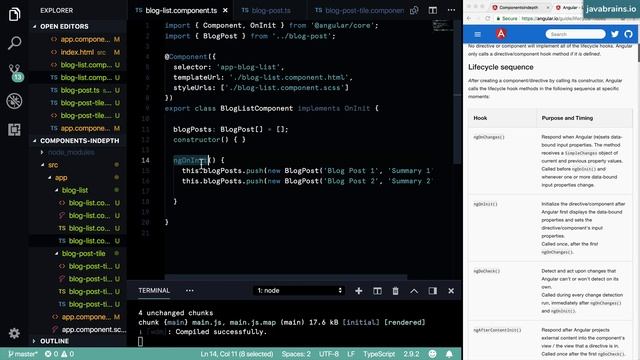Close the terminal panel
The height and width of the screenshot is (360, 640).
click(x=451, y=291)
